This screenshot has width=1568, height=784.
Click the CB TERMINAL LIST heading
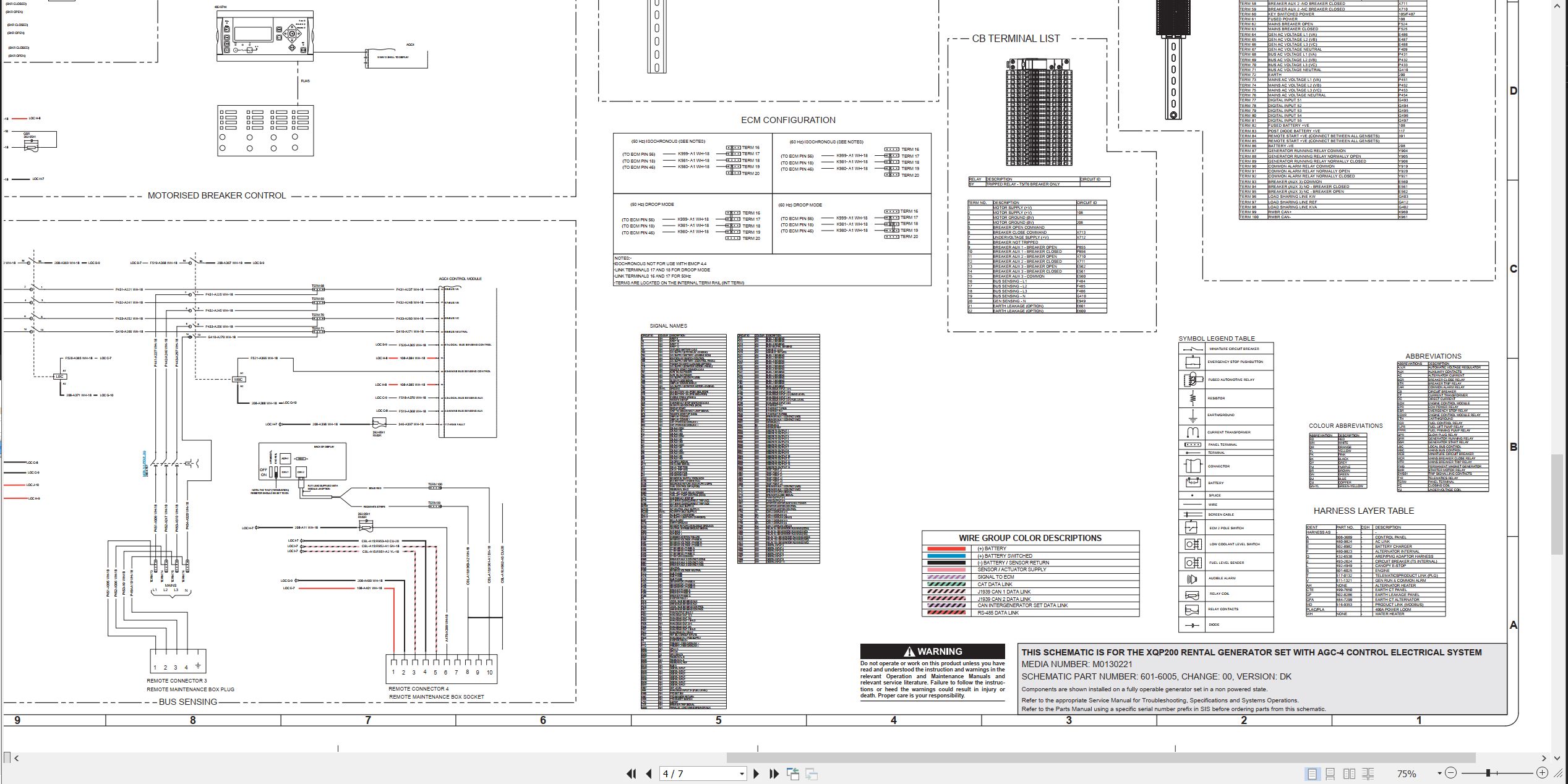coord(1016,38)
